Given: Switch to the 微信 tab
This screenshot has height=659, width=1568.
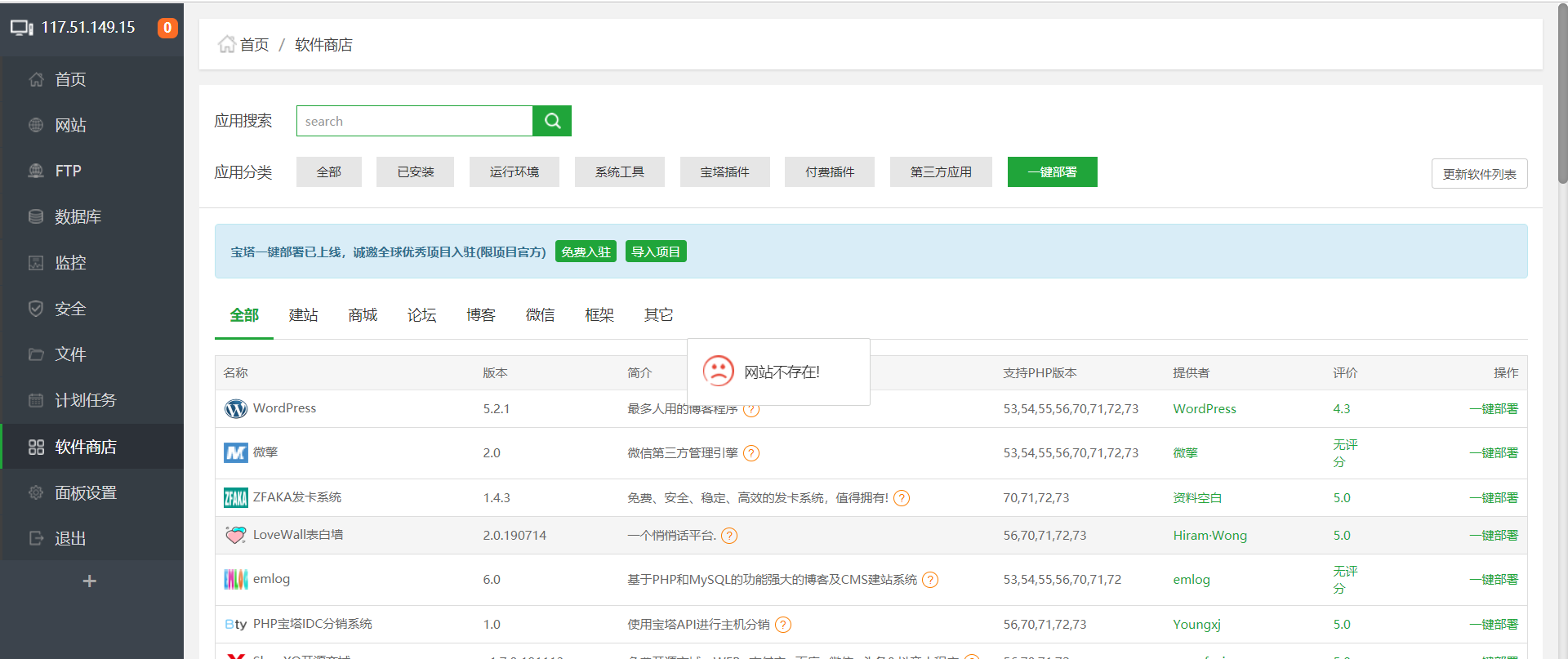Looking at the screenshot, I should point(540,315).
